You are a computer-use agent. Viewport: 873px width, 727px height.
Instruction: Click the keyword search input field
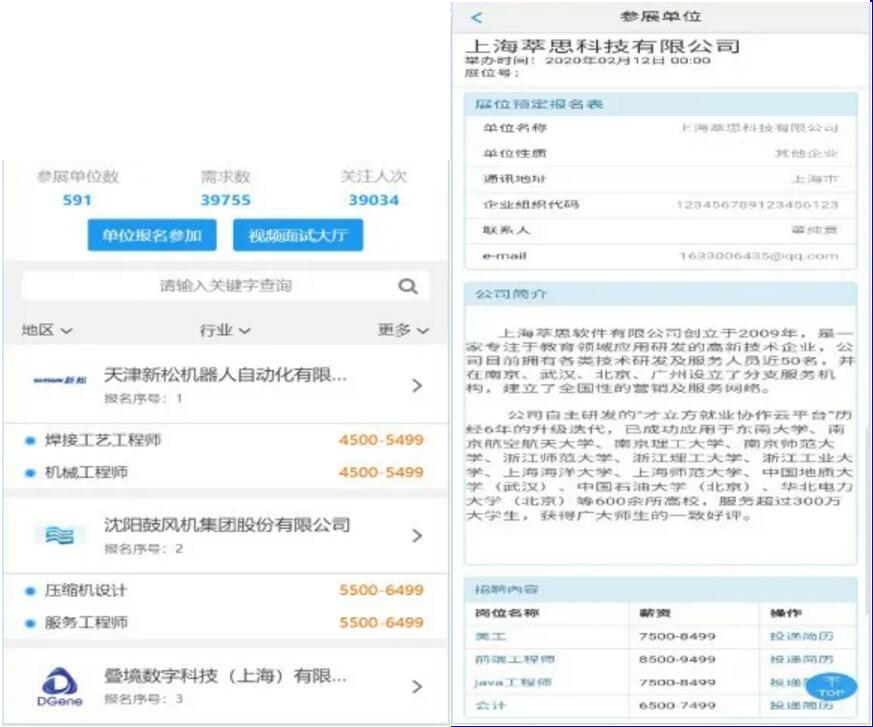[x=226, y=286]
